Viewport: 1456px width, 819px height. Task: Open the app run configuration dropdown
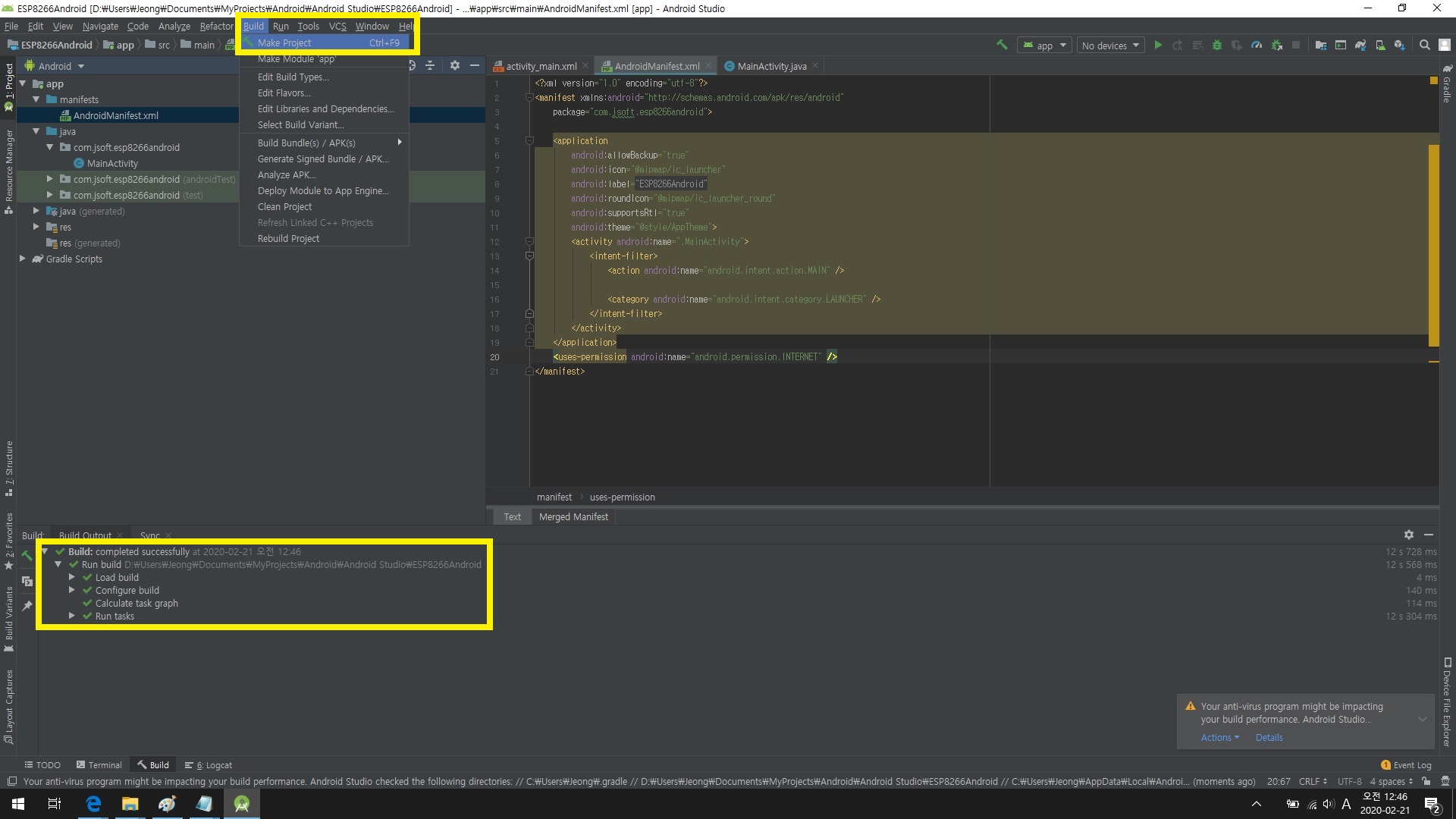point(1044,45)
